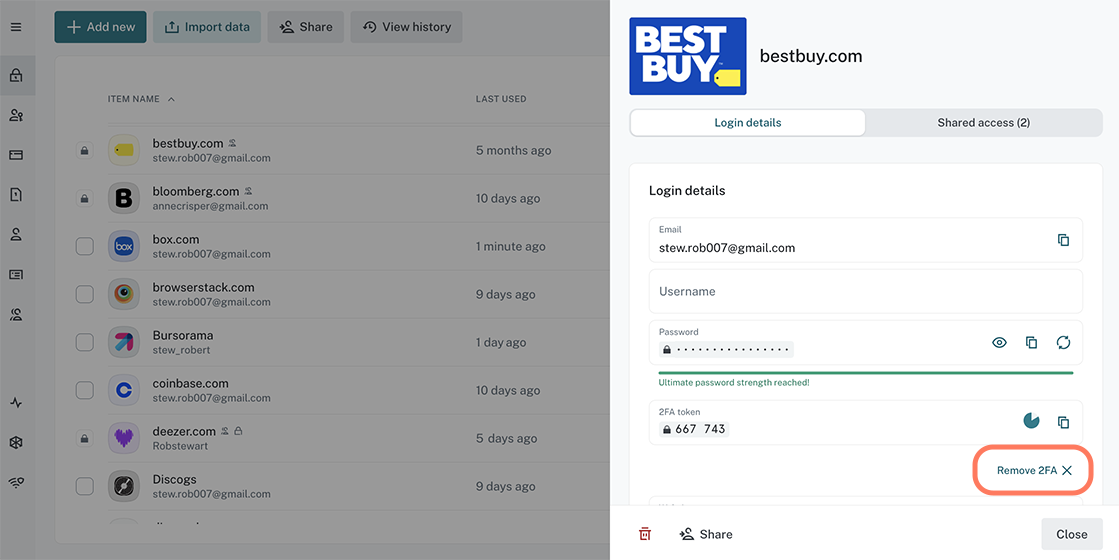Select the 2FA token 667 743
Image resolution: width=1119 pixels, height=560 pixels.
[x=694, y=429]
